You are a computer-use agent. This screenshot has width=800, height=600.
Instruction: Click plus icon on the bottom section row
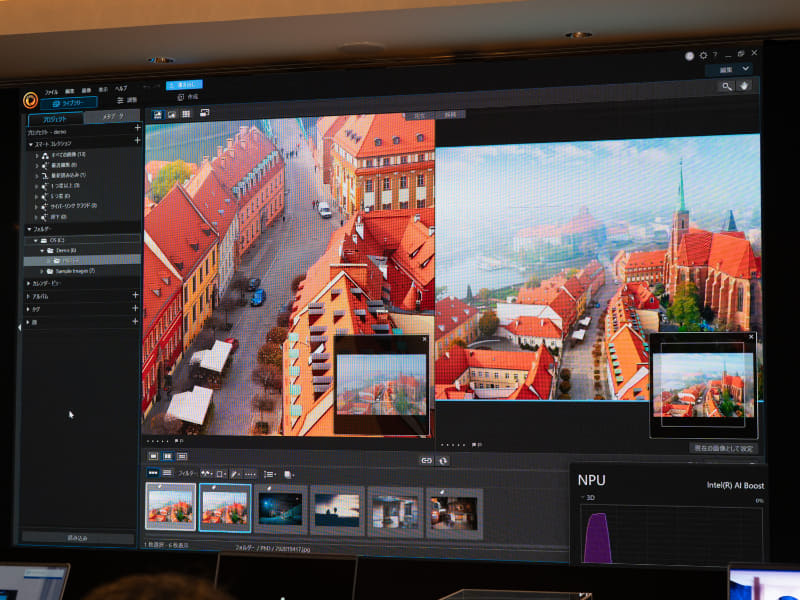pos(135,321)
